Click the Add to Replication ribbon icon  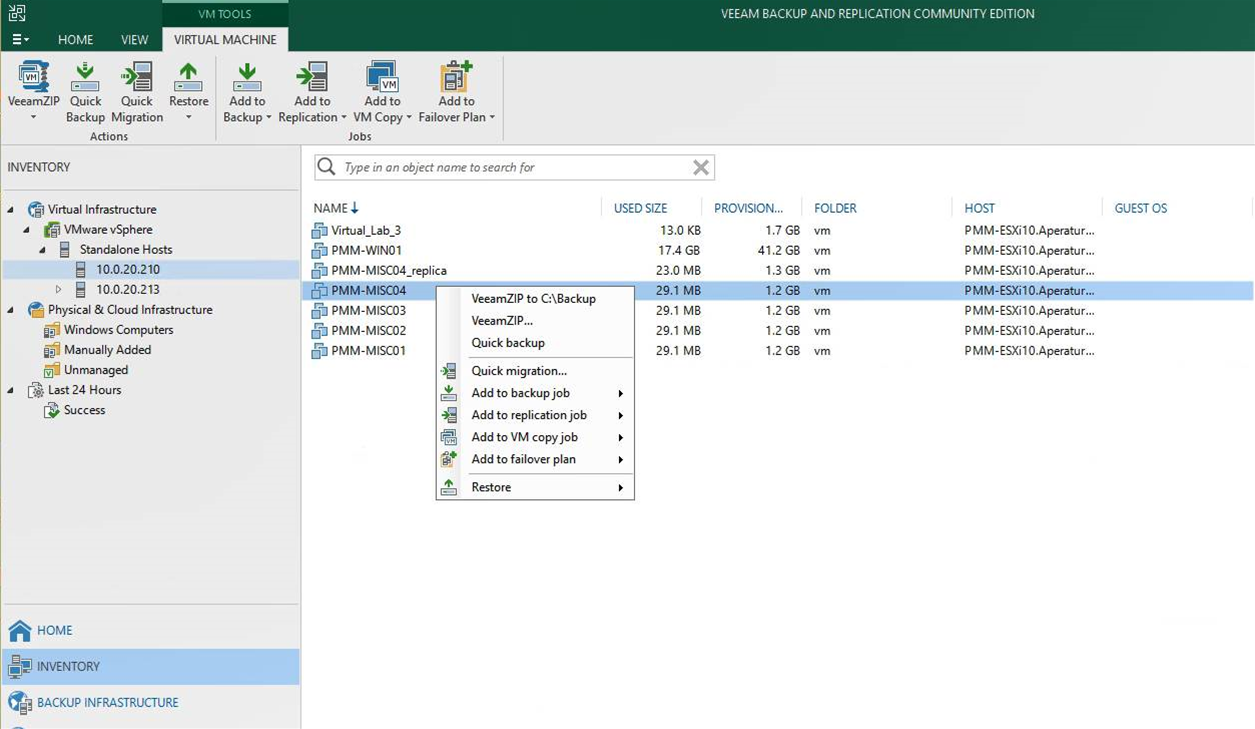click(312, 77)
